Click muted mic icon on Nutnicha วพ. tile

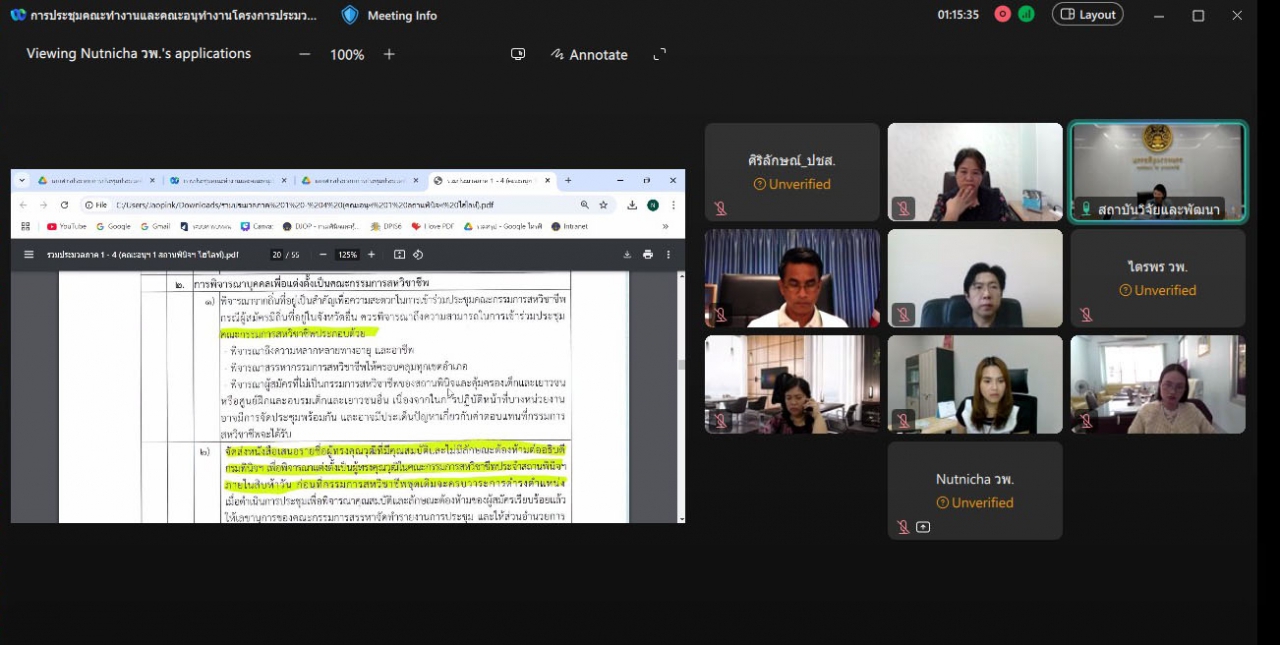coord(903,527)
